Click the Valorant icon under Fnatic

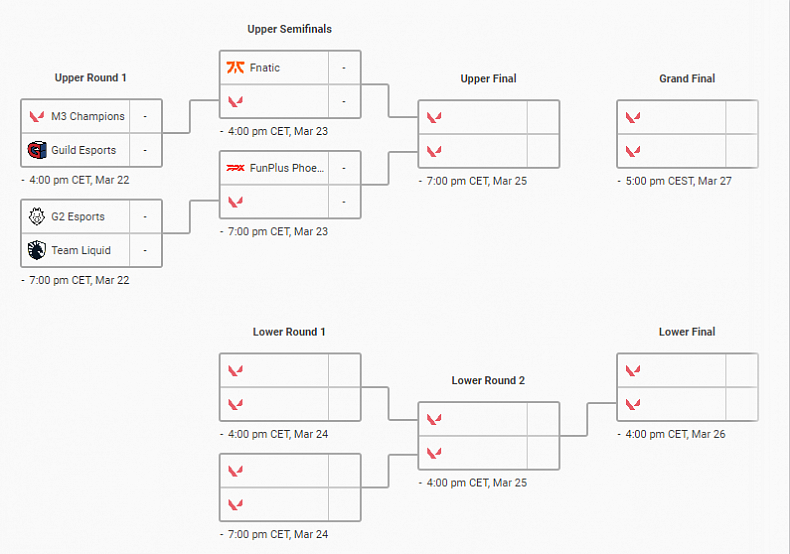tap(236, 101)
